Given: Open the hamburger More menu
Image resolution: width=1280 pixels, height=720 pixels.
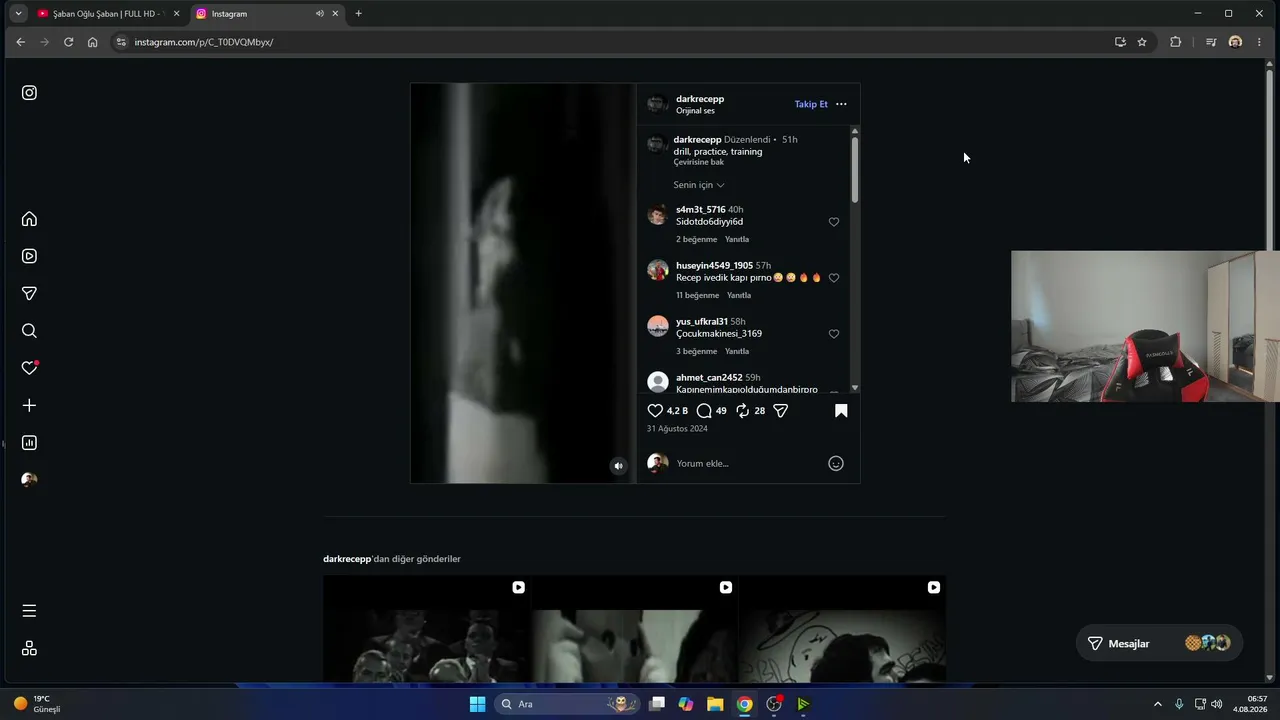Looking at the screenshot, I should [29, 611].
